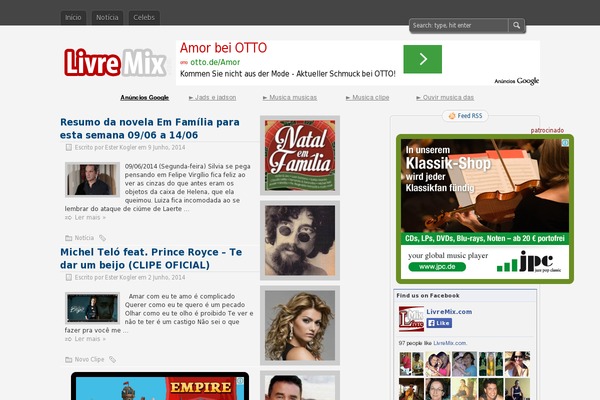Click the tag icon after Notícia category
600x400 pixels.
pyautogui.click(x=103, y=238)
